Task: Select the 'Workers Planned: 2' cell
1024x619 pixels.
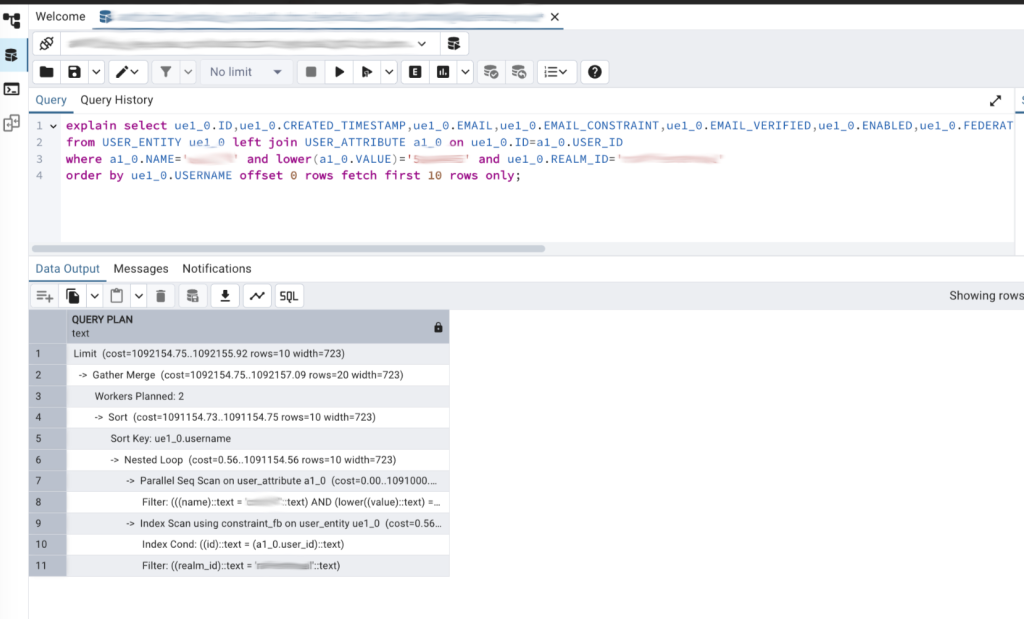Action: tap(257, 396)
